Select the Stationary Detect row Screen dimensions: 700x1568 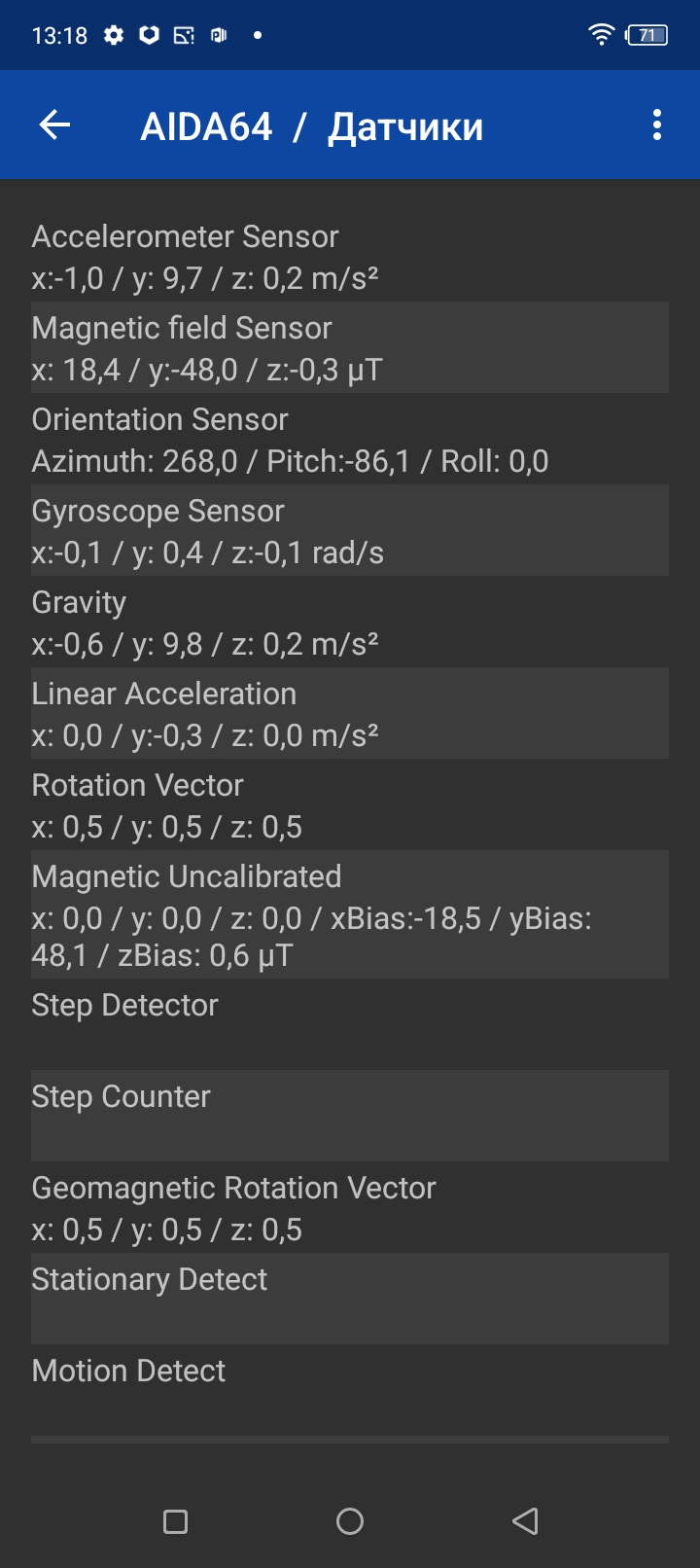[349, 1298]
